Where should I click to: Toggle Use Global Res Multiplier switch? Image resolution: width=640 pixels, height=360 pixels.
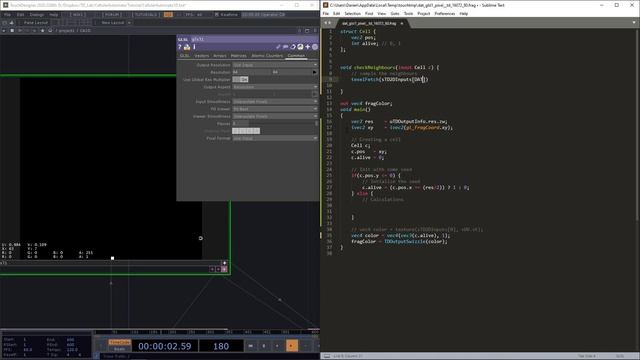(240, 79)
